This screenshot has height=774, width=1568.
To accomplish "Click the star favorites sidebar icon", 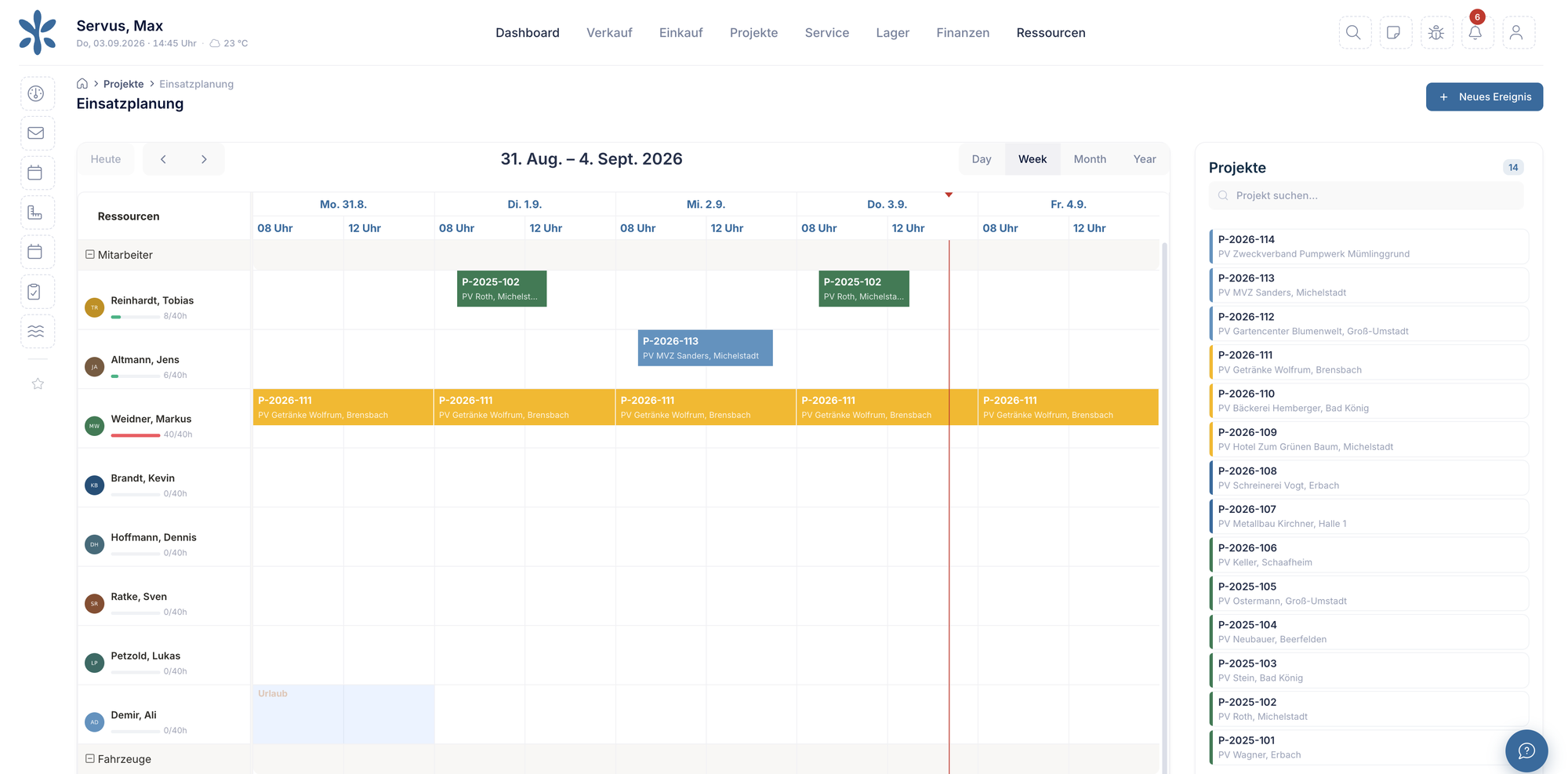I will point(38,383).
